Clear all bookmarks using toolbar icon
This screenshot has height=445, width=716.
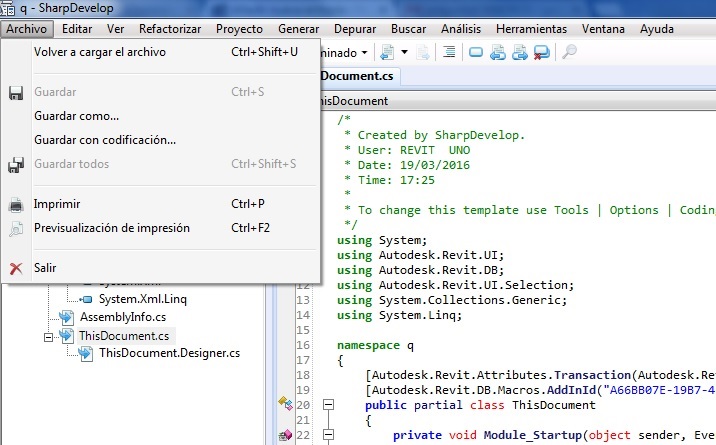[x=541, y=52]
